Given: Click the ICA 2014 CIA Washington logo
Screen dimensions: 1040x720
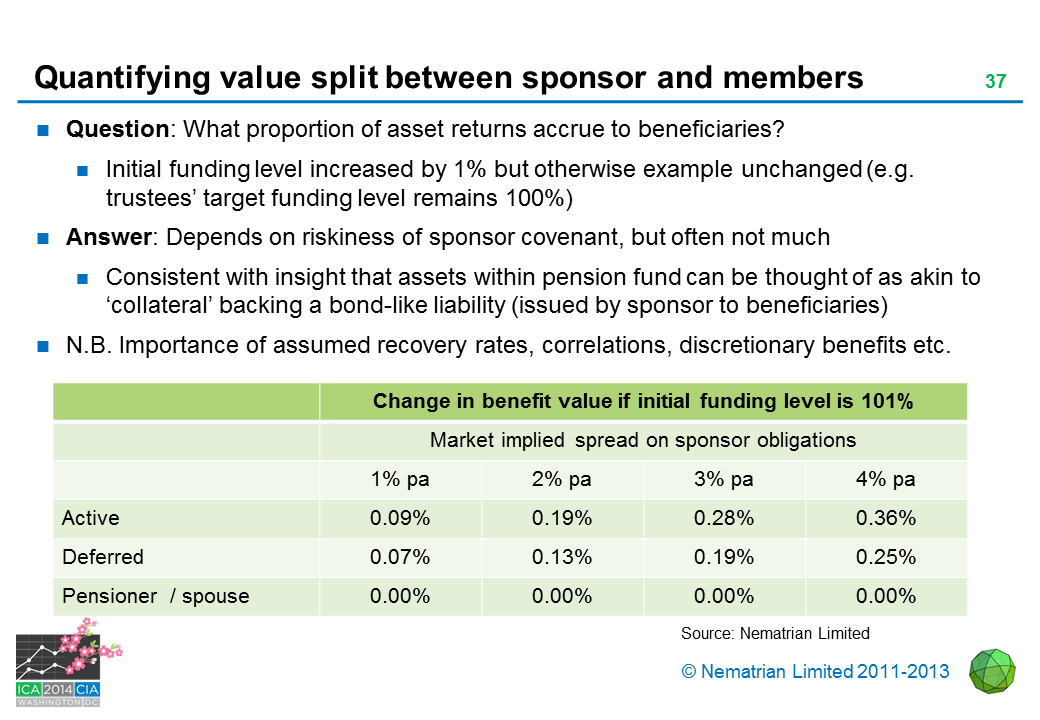Looking at the screenshot, I should coord(60,663).
